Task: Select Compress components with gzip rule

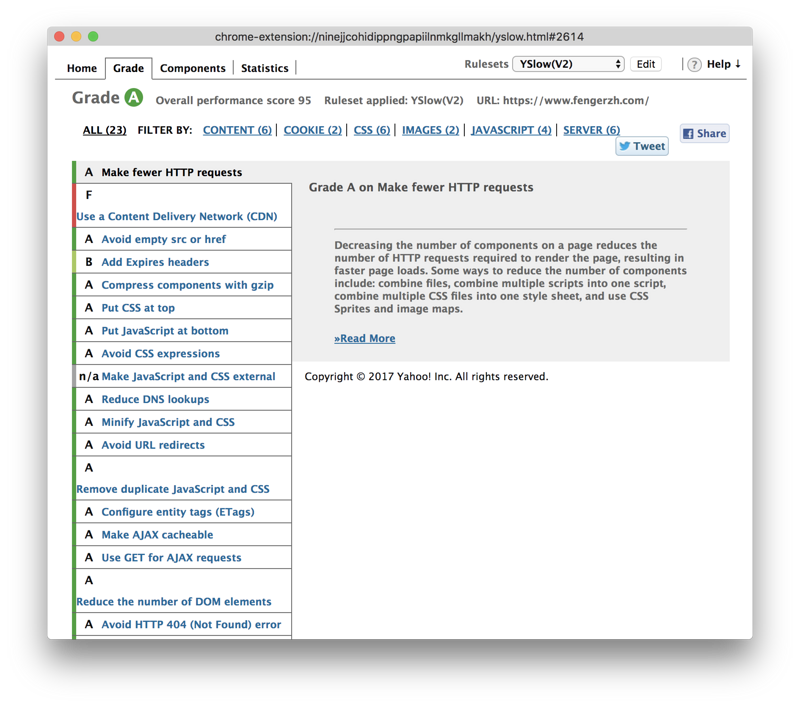Action: click(183, 285)
